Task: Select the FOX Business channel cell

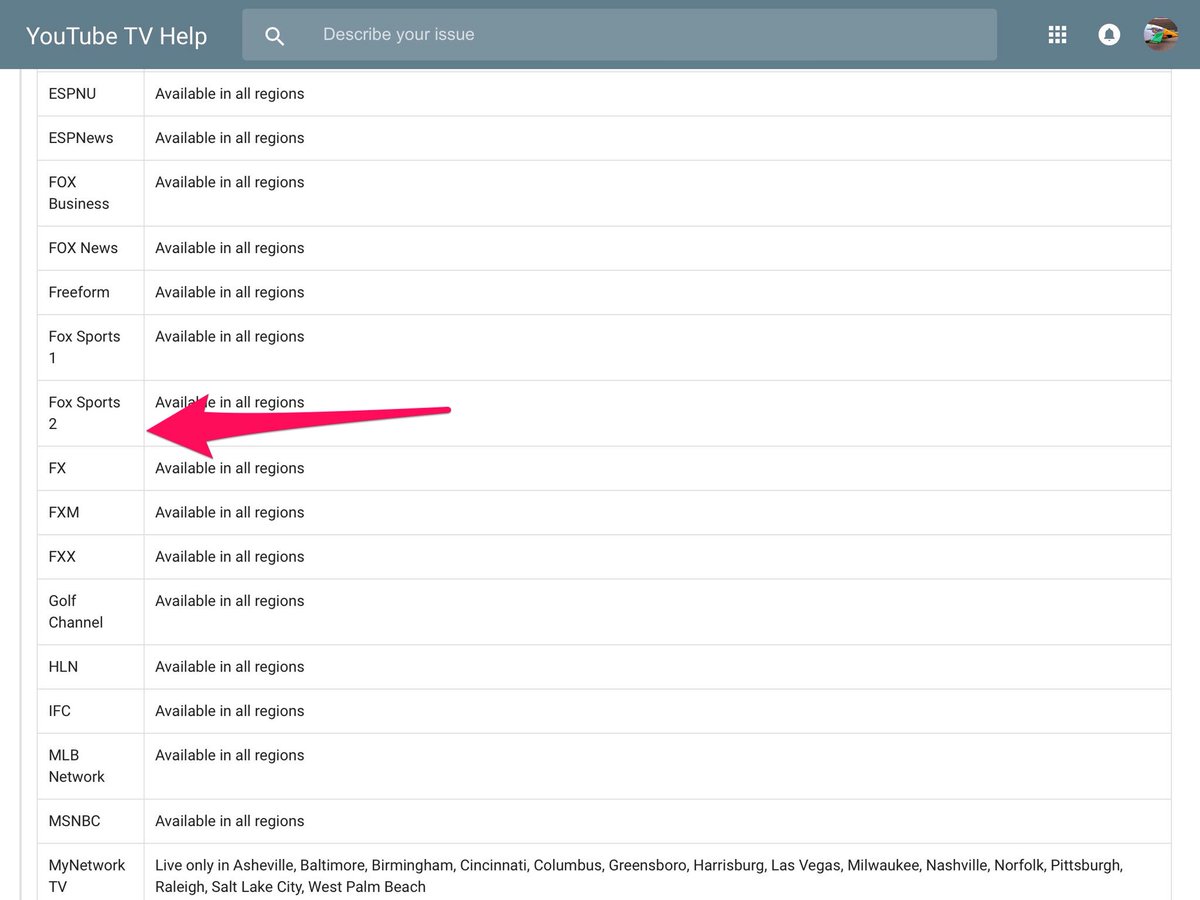Action: [91, 193]
